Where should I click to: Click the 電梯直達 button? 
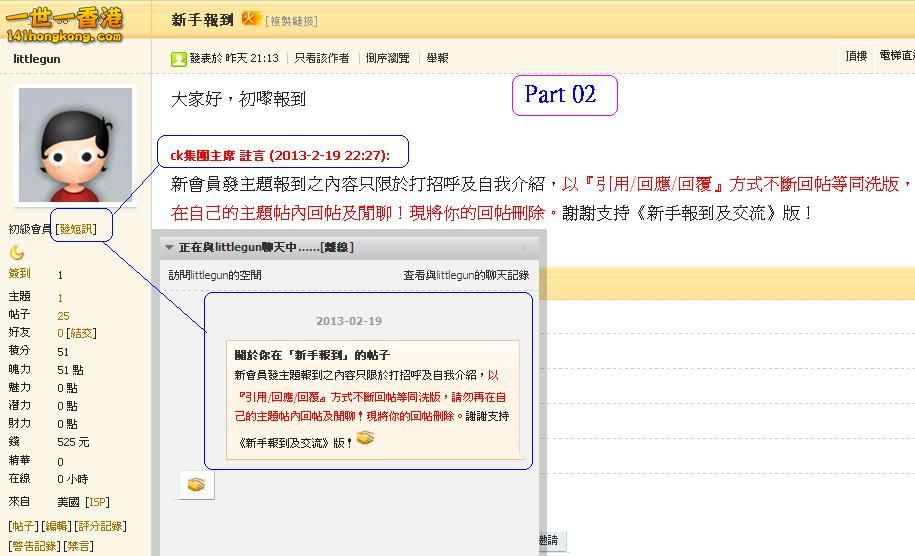pos(897,55)
